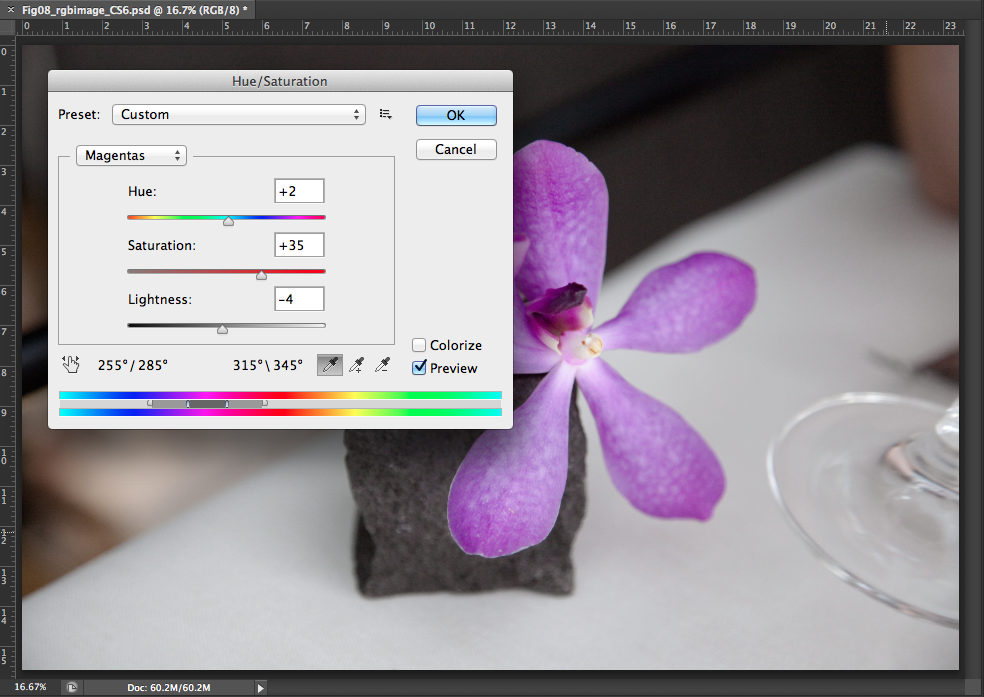Close the Fig08_rgbimage_CS6.psd document tab
Image resolution: width=984 pixels, height=697 pixels.
pos(11,8)
